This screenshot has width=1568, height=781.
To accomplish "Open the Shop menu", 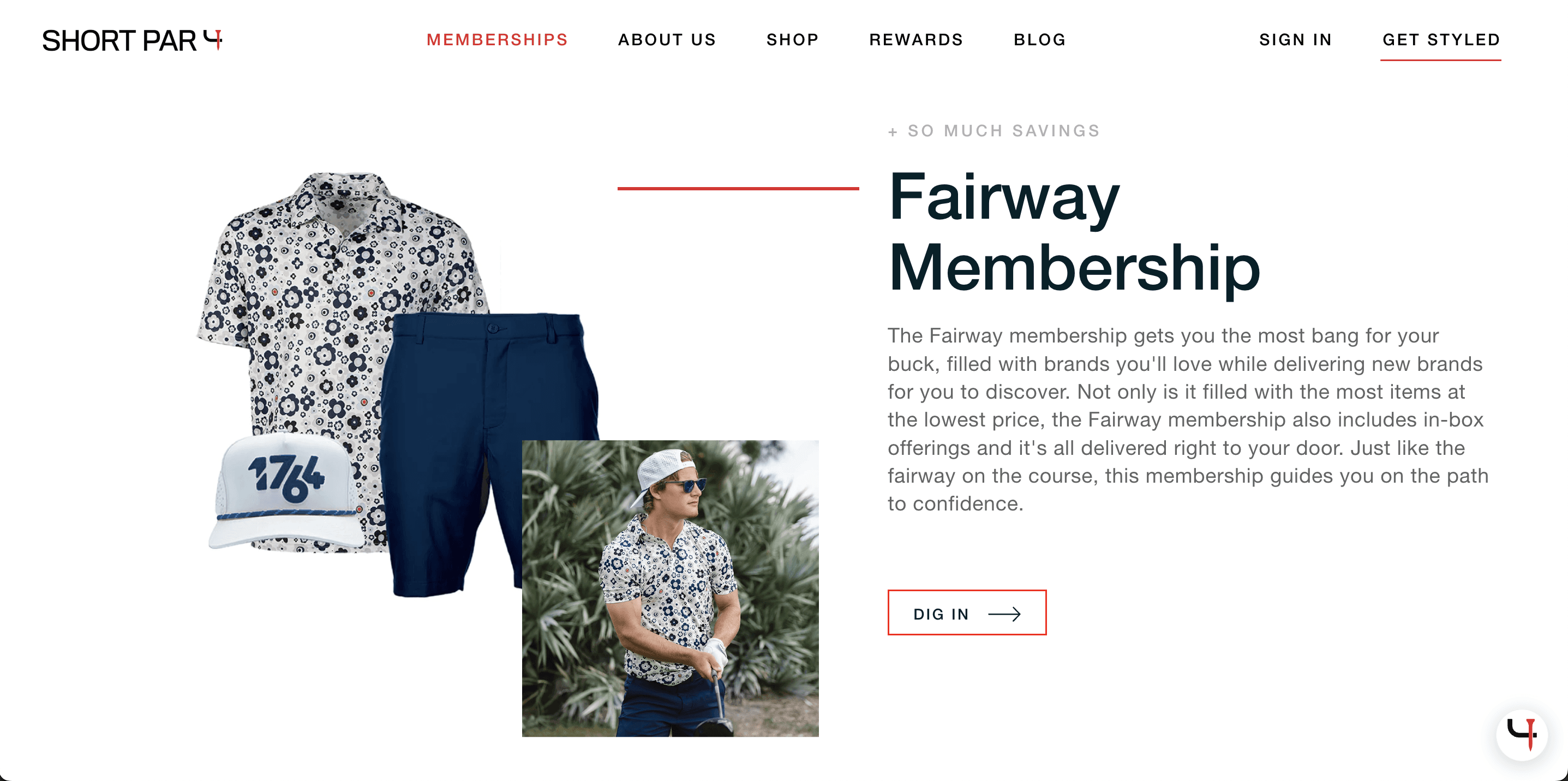I will (x=792, y=39).
